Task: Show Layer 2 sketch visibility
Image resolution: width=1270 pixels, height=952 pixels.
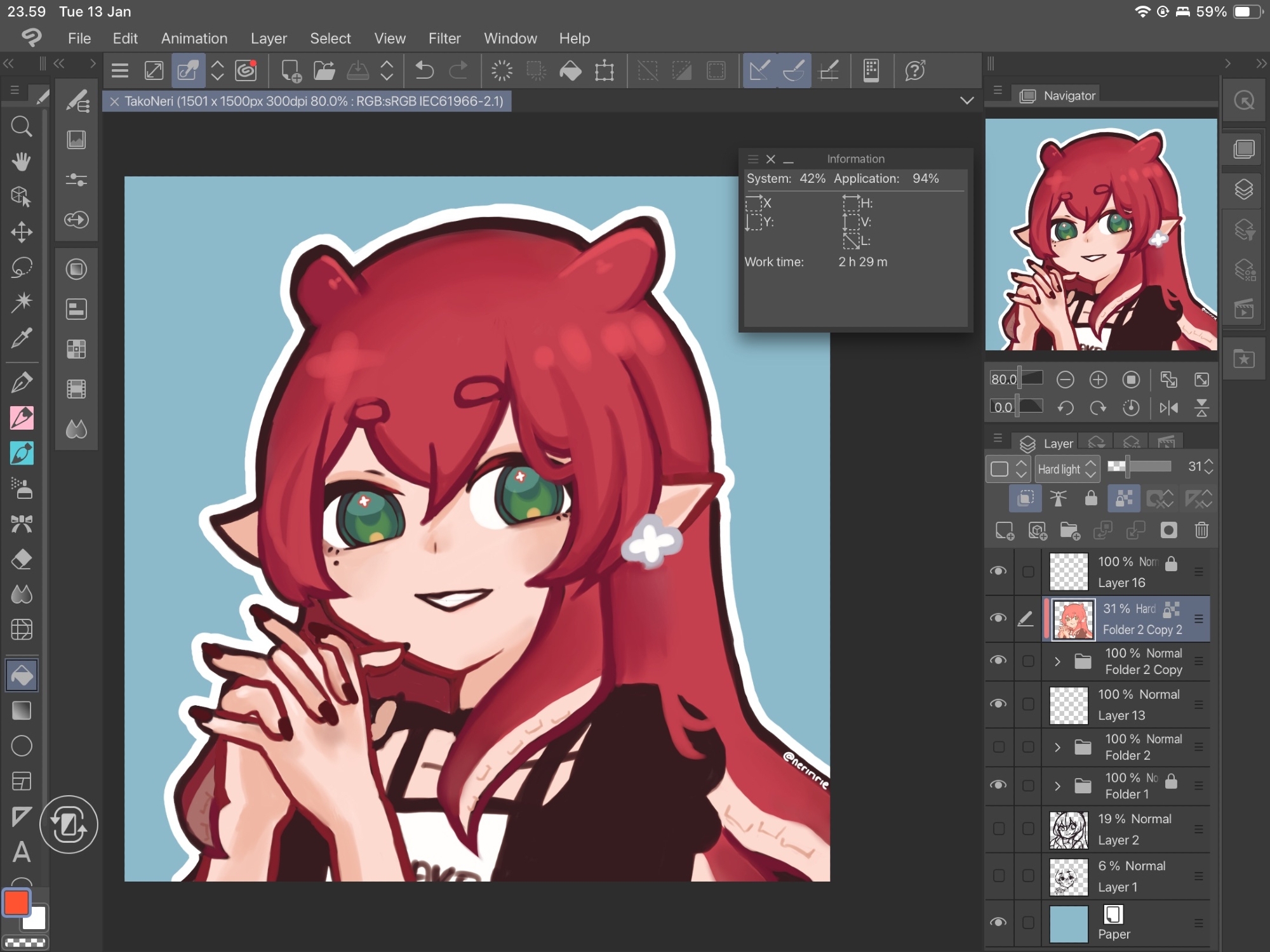Action: coord(998,829)
